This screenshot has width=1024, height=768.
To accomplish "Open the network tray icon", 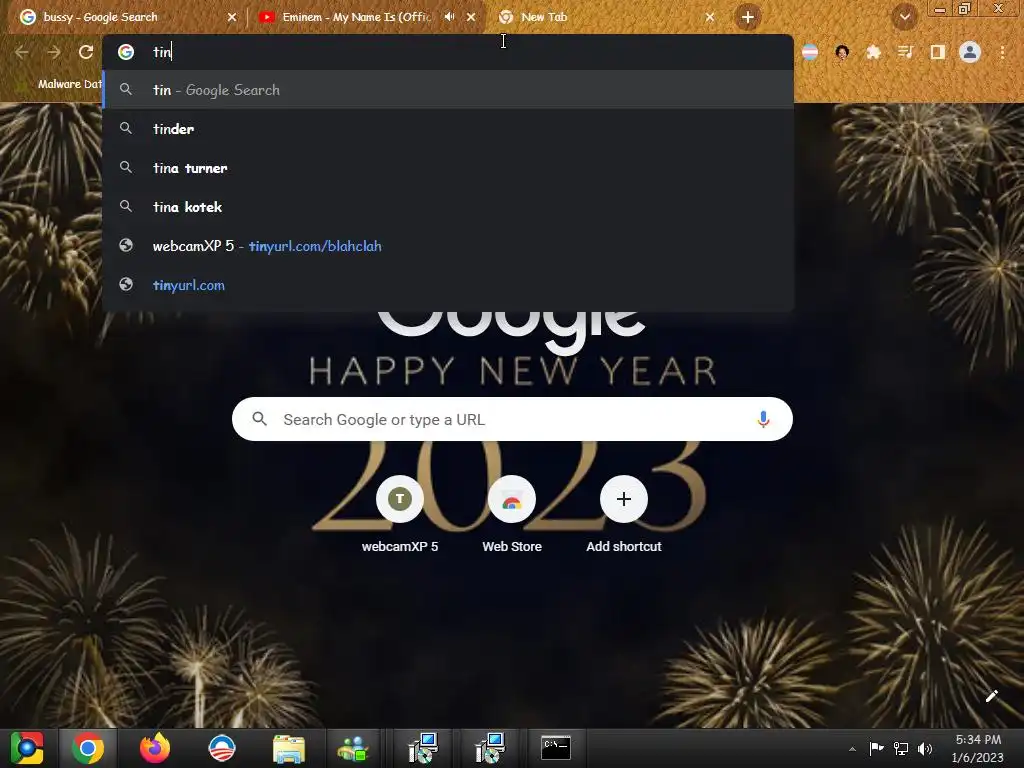I will [901, 748].
